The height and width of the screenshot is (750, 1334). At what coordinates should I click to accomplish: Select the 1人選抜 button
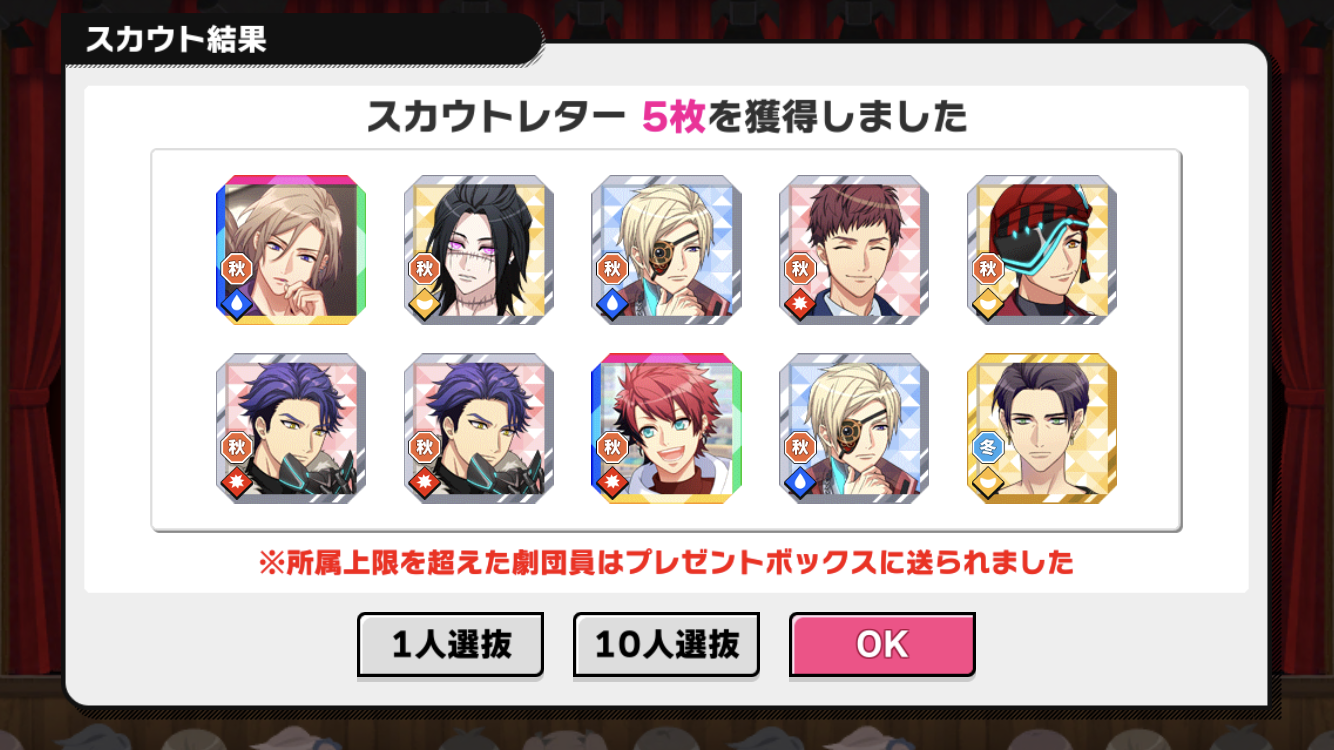click(x=450, y=645)
